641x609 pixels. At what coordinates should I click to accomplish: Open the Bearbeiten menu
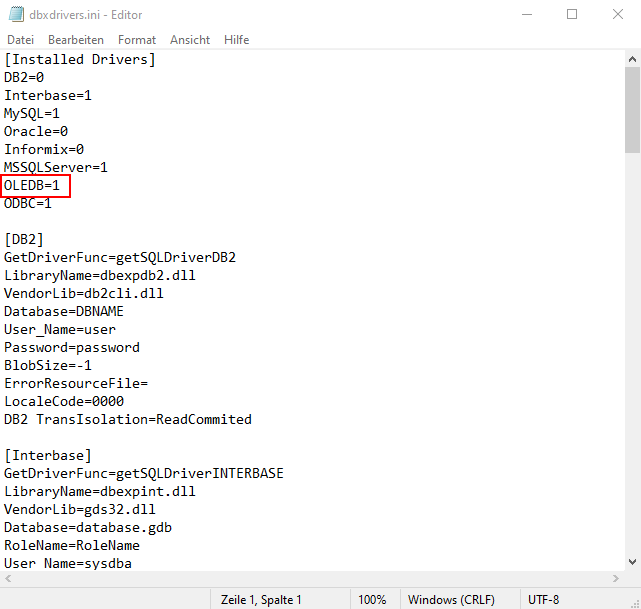[x=76, y=40]
